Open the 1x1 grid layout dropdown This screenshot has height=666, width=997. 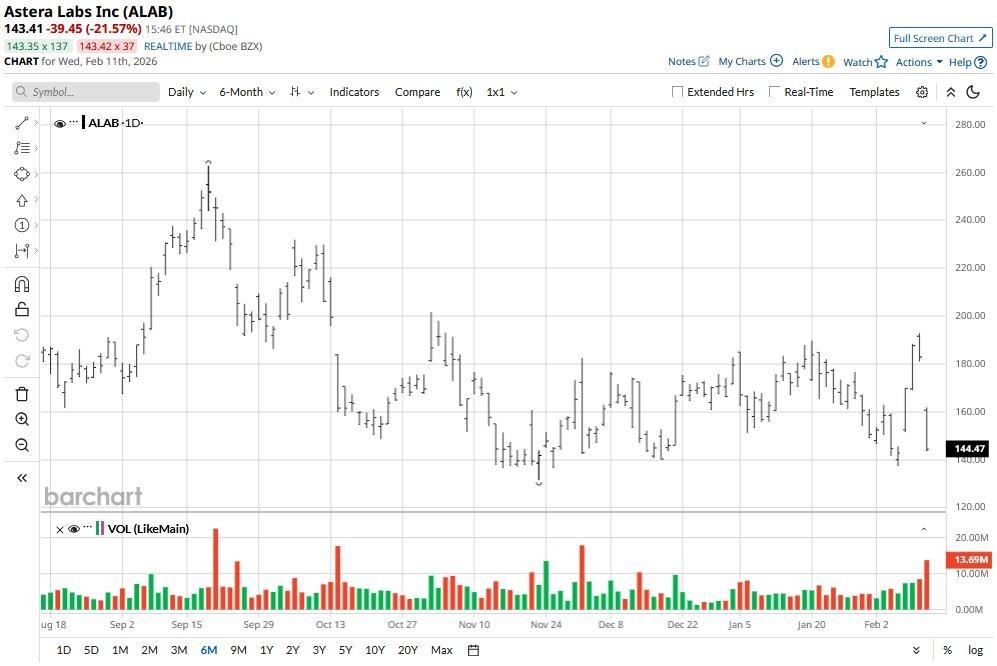click(x=502, y=92)
